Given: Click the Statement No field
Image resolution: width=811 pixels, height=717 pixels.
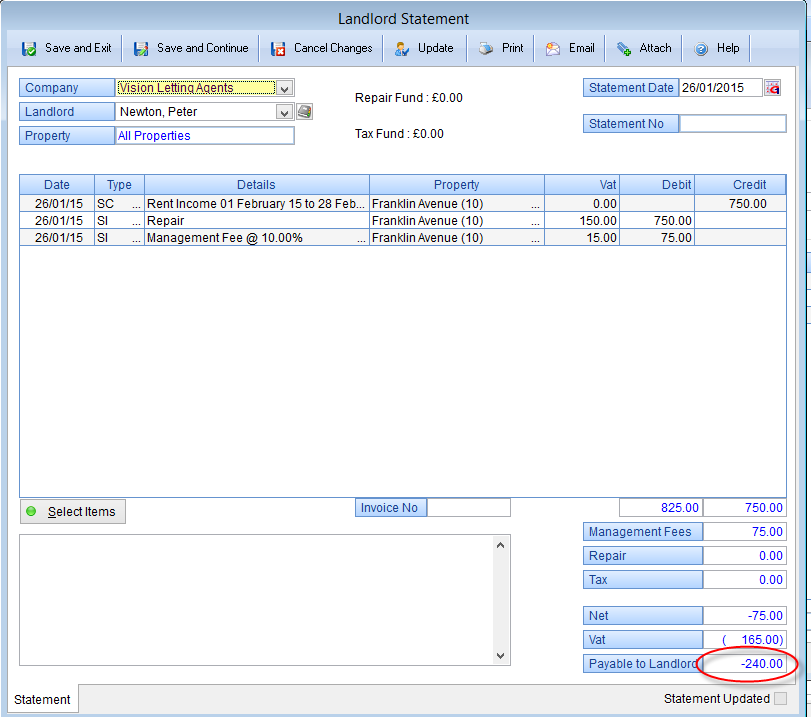Looking at the screenshot, I should pos(732,124).
